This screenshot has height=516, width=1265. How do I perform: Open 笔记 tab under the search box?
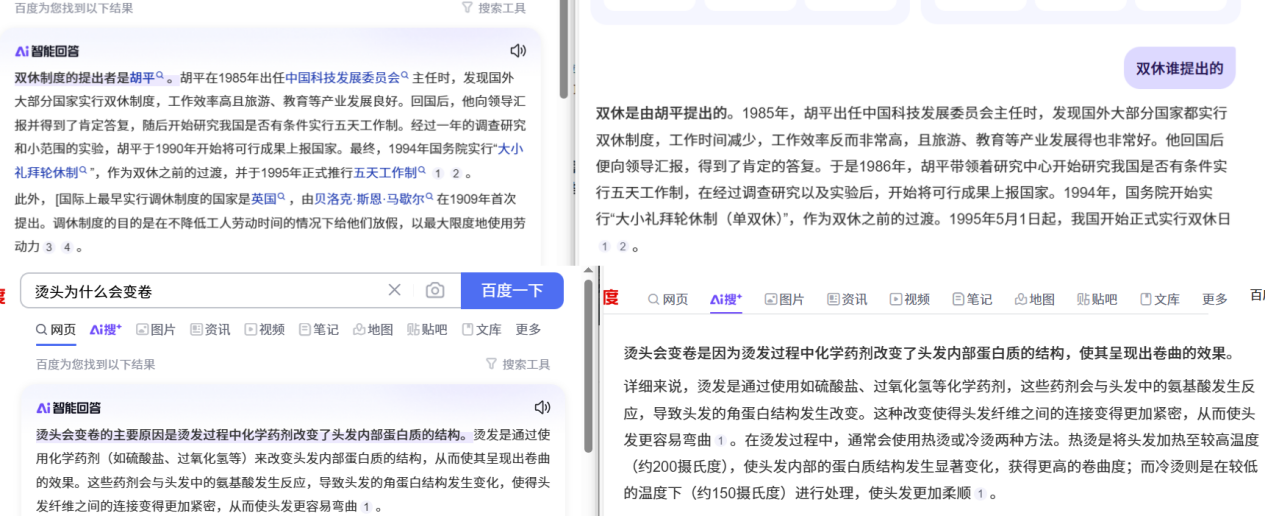pos(318,329)
